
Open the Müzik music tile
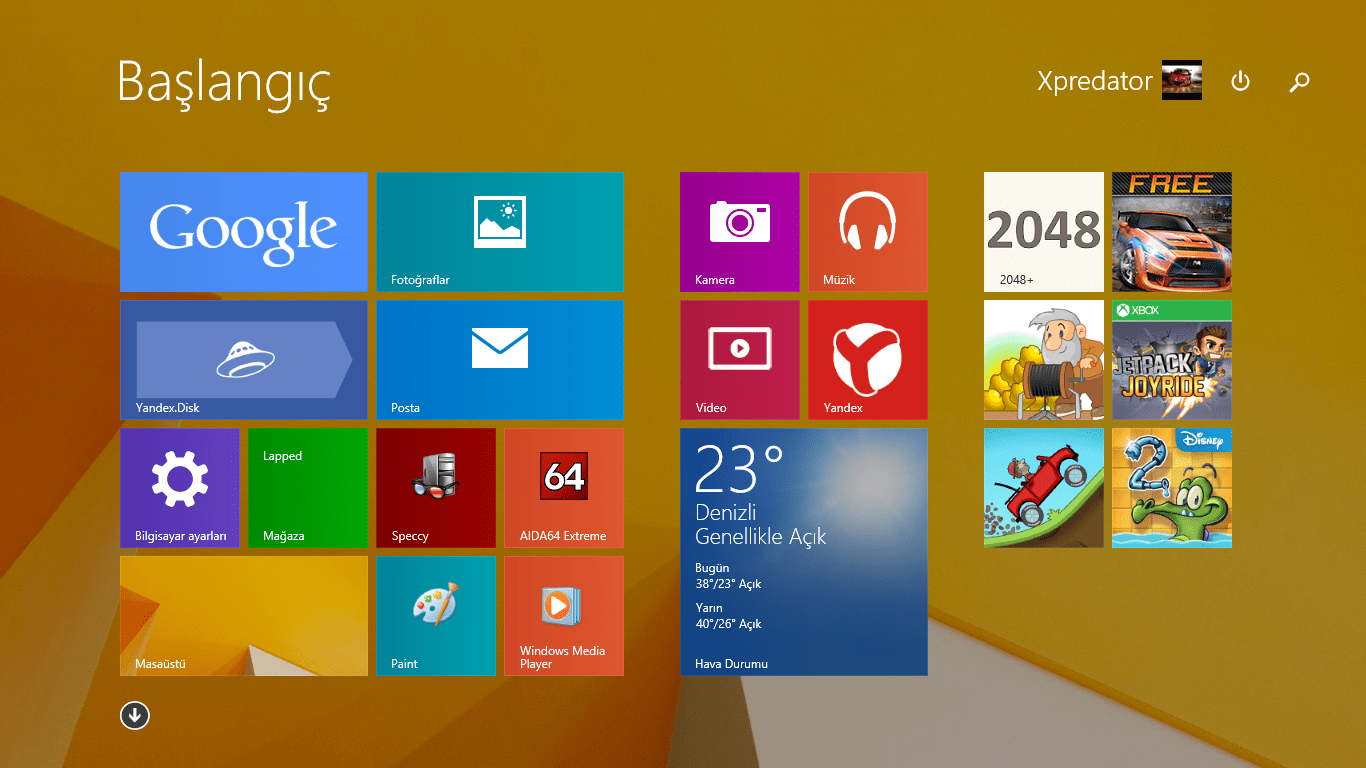click(868, 232)
